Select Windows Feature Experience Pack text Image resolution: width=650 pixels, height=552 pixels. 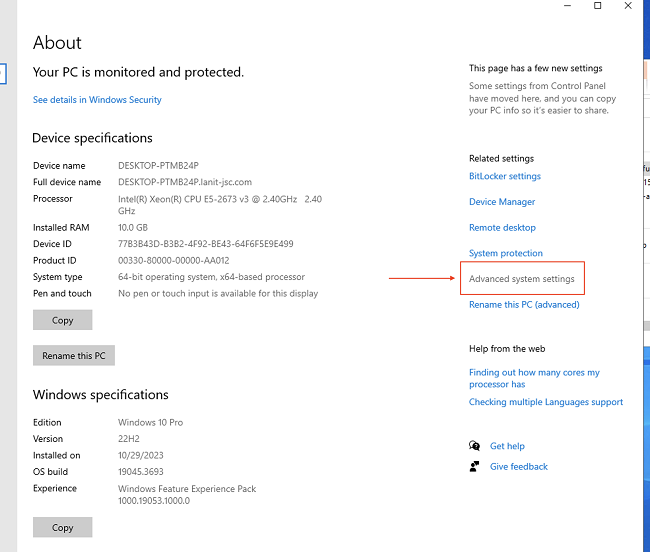(187, 494)
